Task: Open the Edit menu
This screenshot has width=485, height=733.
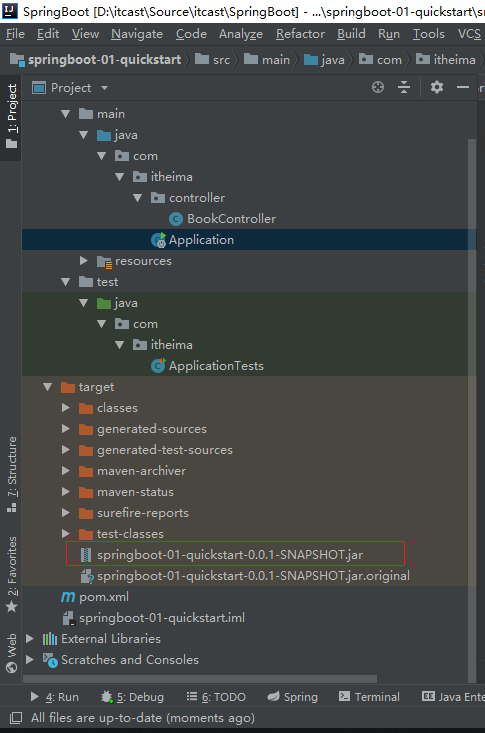Action: click(x=48, y=34)
